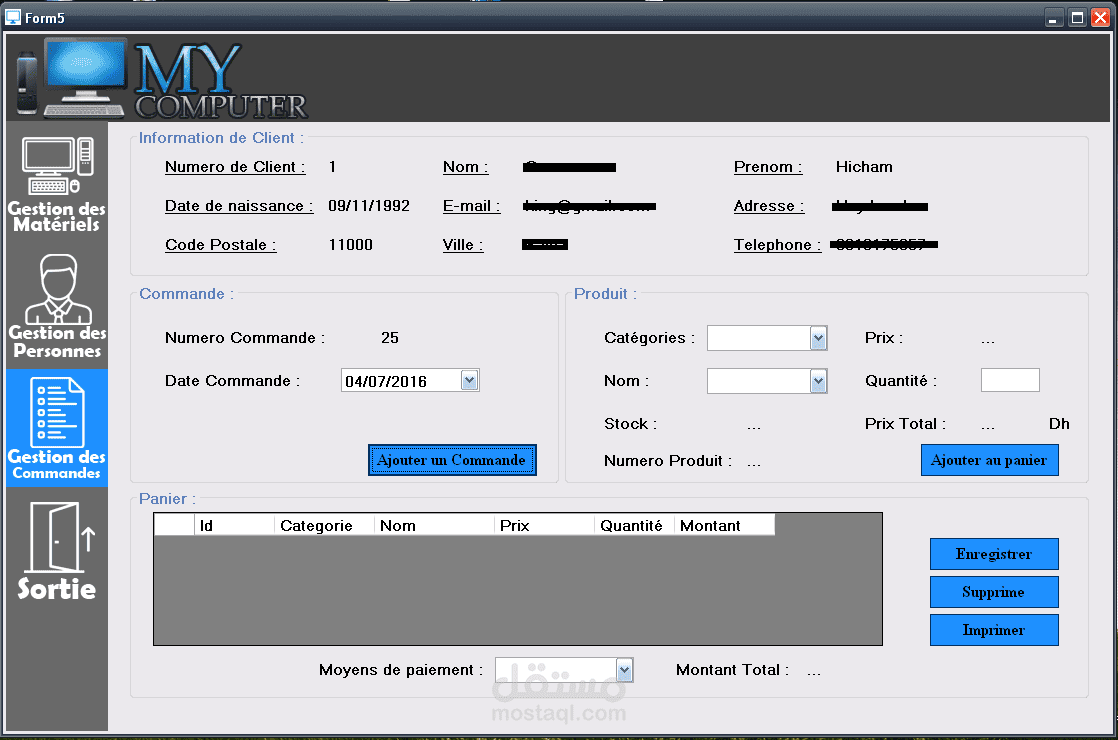This screenshot has height=740, width=1118.
Task: Click the Imprimer button
Action: [x=994, y=630]
